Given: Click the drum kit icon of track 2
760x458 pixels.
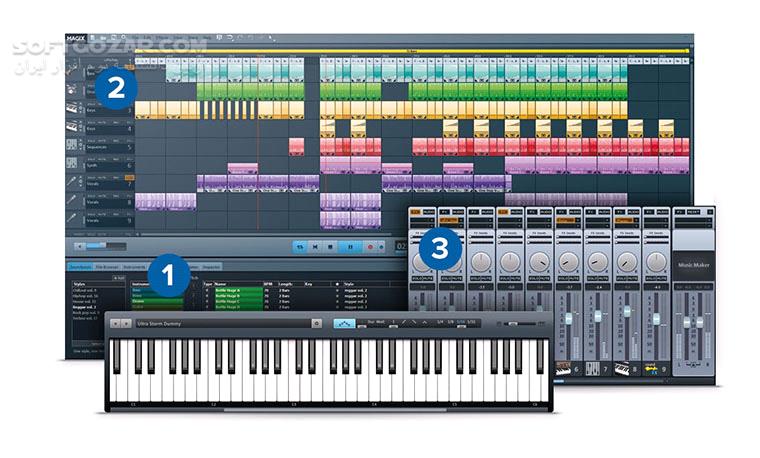Looking at the screenshot, I should point(72,89).
